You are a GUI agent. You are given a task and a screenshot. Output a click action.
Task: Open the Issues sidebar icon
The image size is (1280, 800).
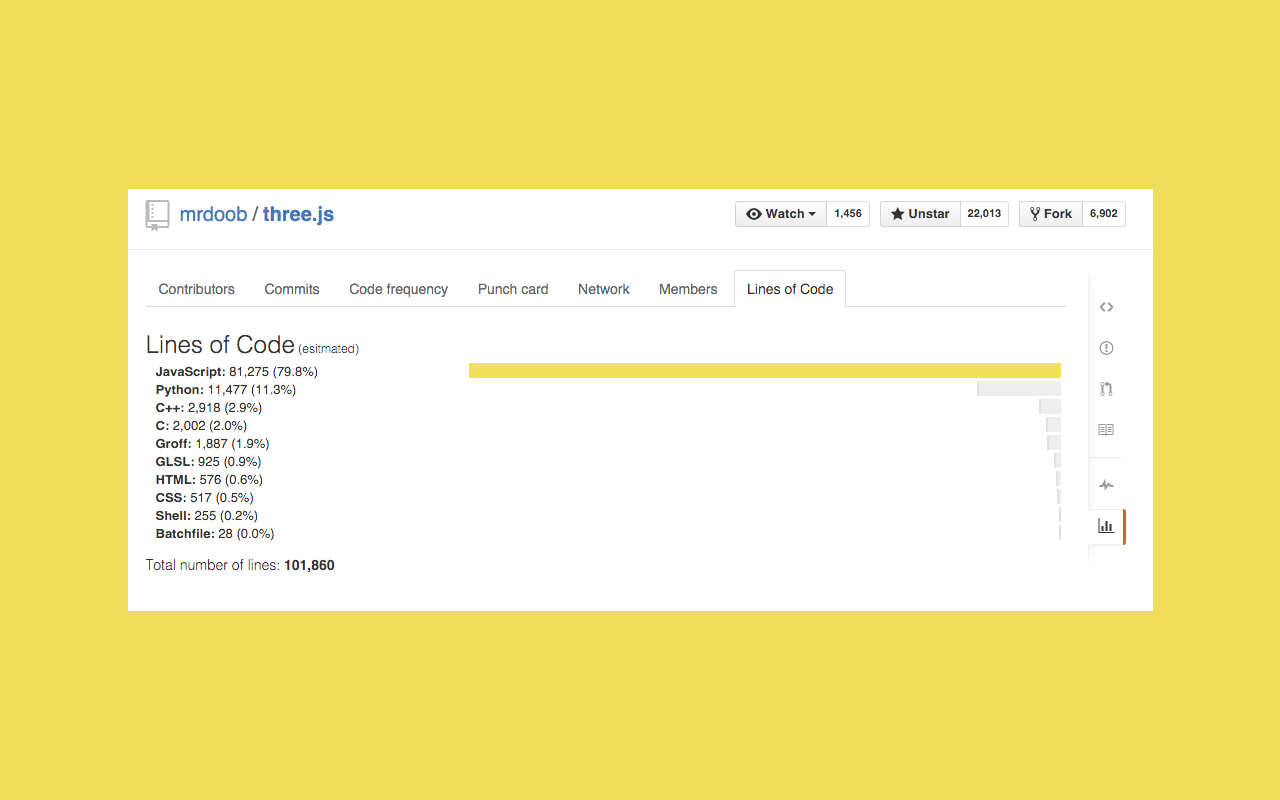[1106, 348]
